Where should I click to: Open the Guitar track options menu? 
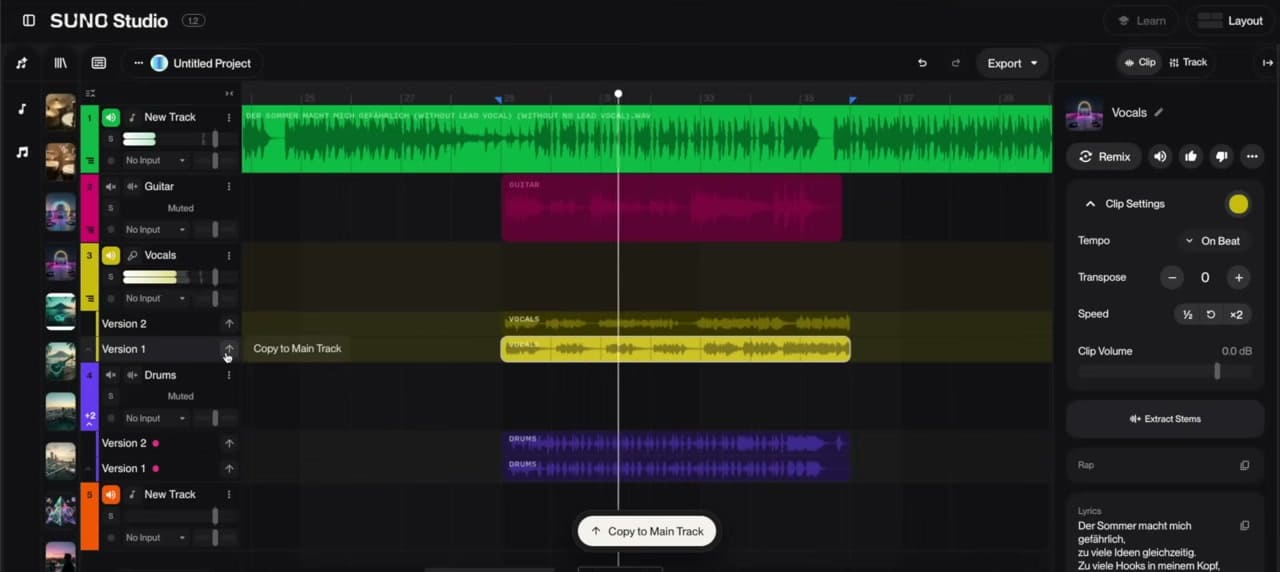[x=229, y=186]
